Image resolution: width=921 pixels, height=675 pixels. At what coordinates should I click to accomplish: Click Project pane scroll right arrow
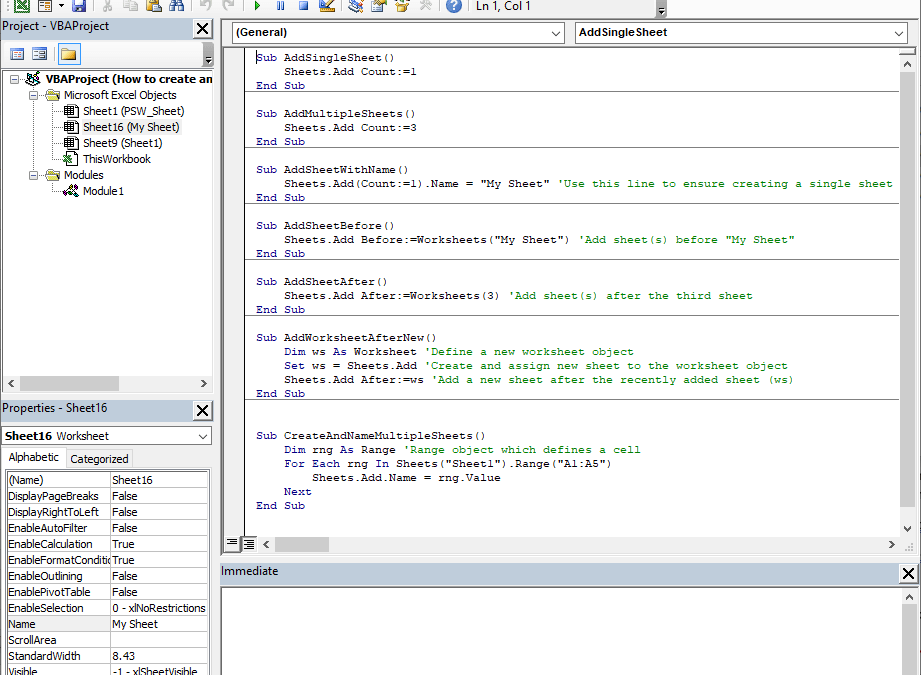pos(203,383)
